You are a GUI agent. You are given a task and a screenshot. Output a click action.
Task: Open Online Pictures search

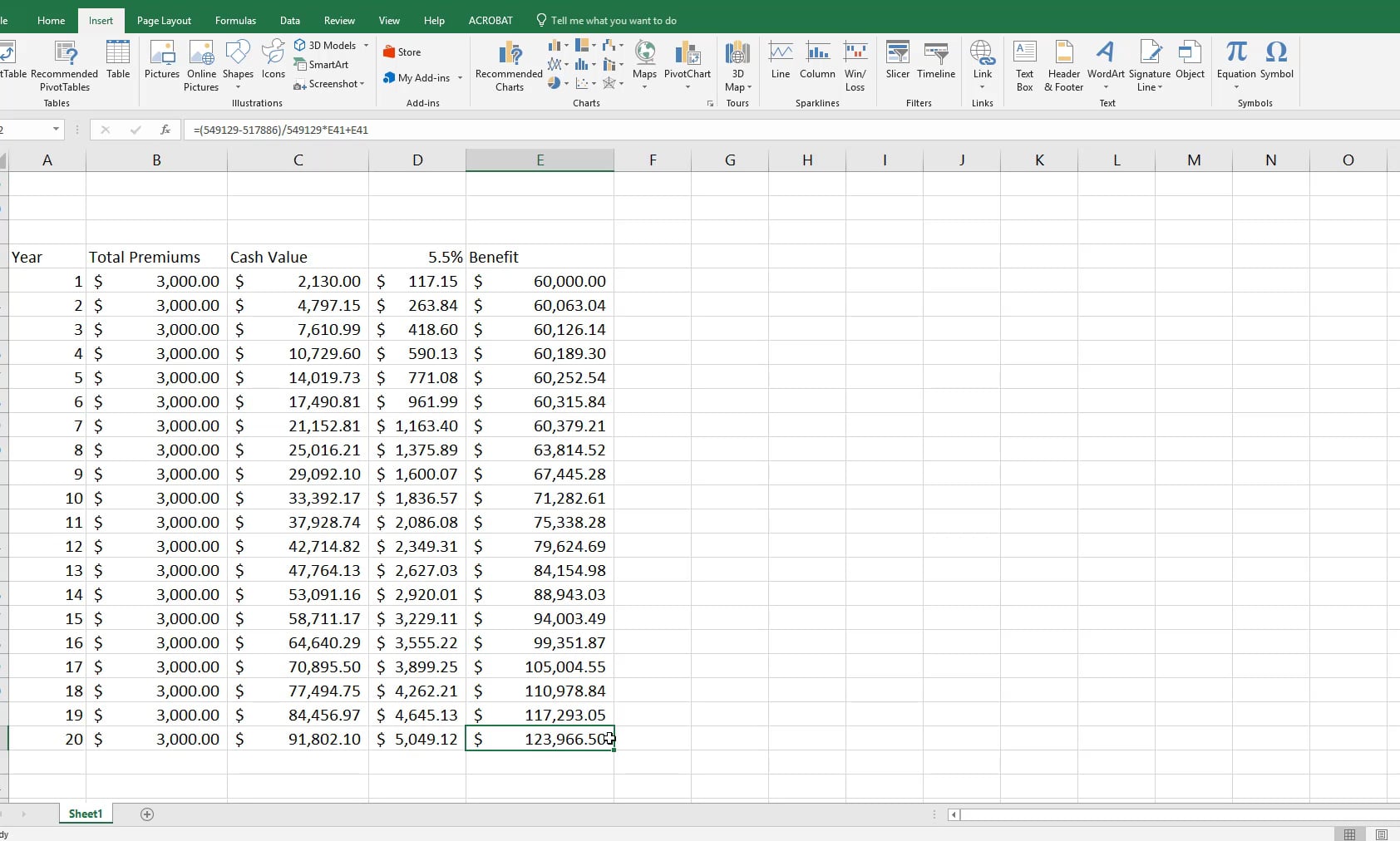201,66
